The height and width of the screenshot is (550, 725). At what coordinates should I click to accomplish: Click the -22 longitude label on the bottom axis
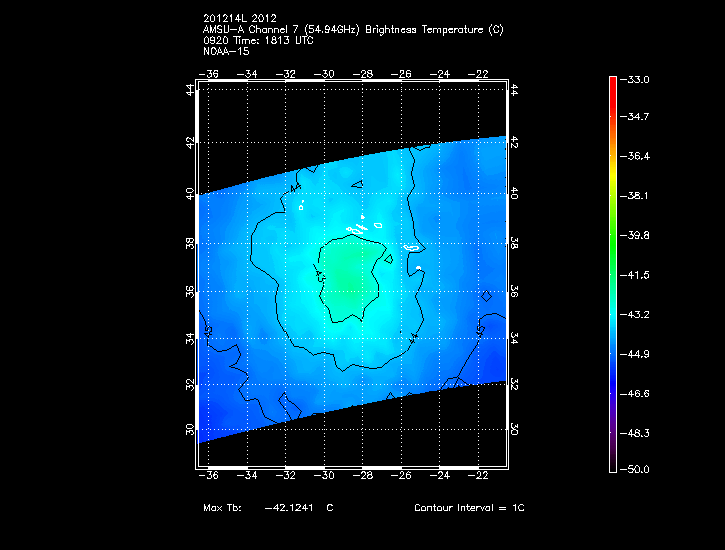pyautogui.click(x=481, y=475)
